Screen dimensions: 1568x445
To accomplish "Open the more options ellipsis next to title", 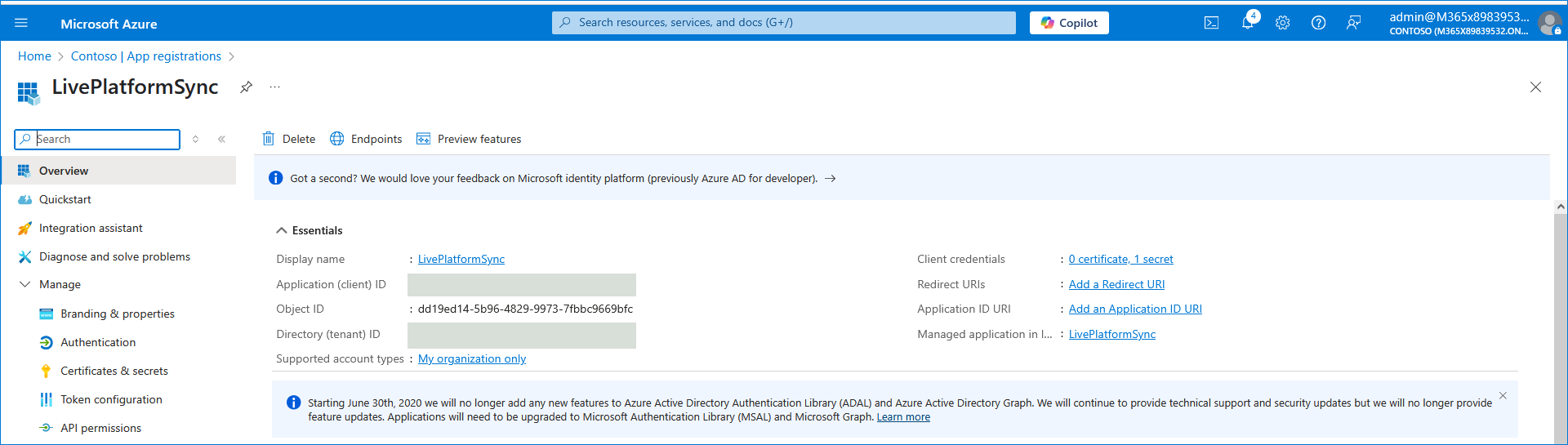I will 275,87.
